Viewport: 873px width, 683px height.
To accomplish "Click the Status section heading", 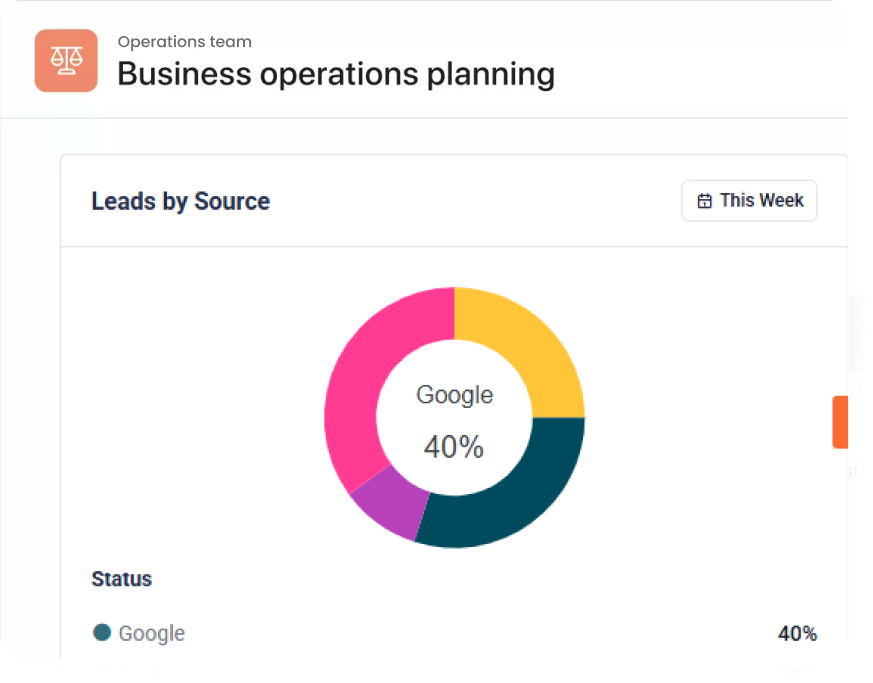I will click(x=121, y=579).
